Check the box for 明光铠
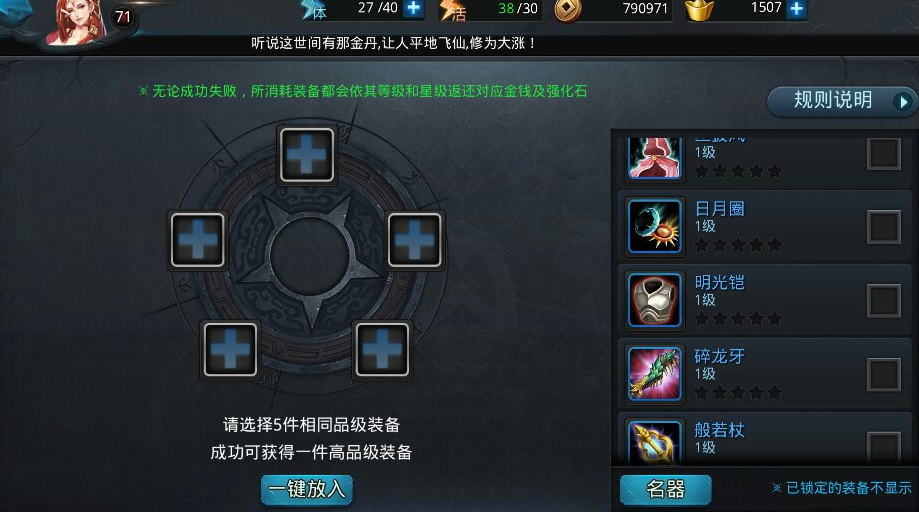The width and height of the screenshot is (919, 512). [884, 301]
